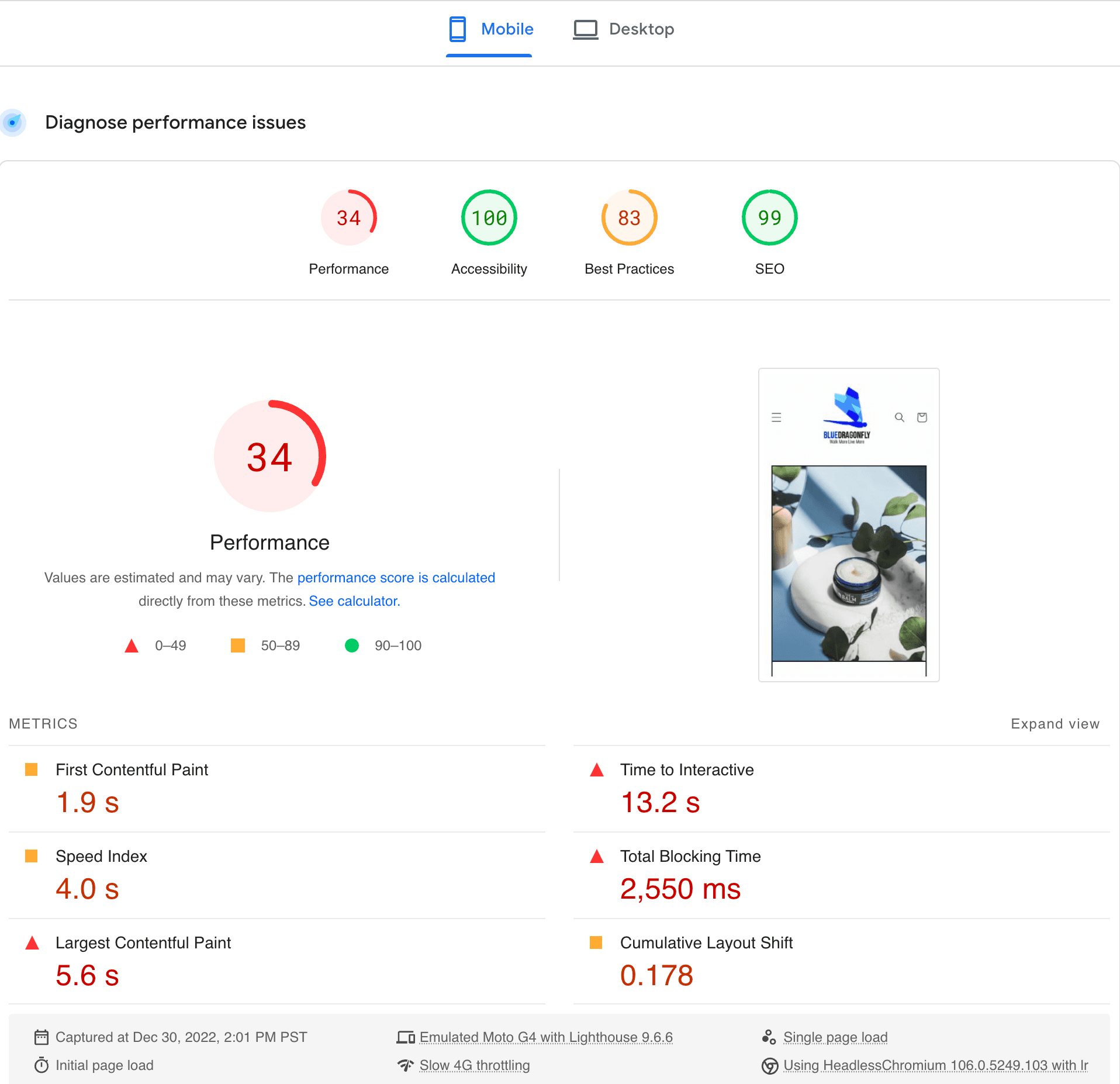This screenshot has height=1084, width=1120.
Task: Open the See calculator link
Action: 353,600
